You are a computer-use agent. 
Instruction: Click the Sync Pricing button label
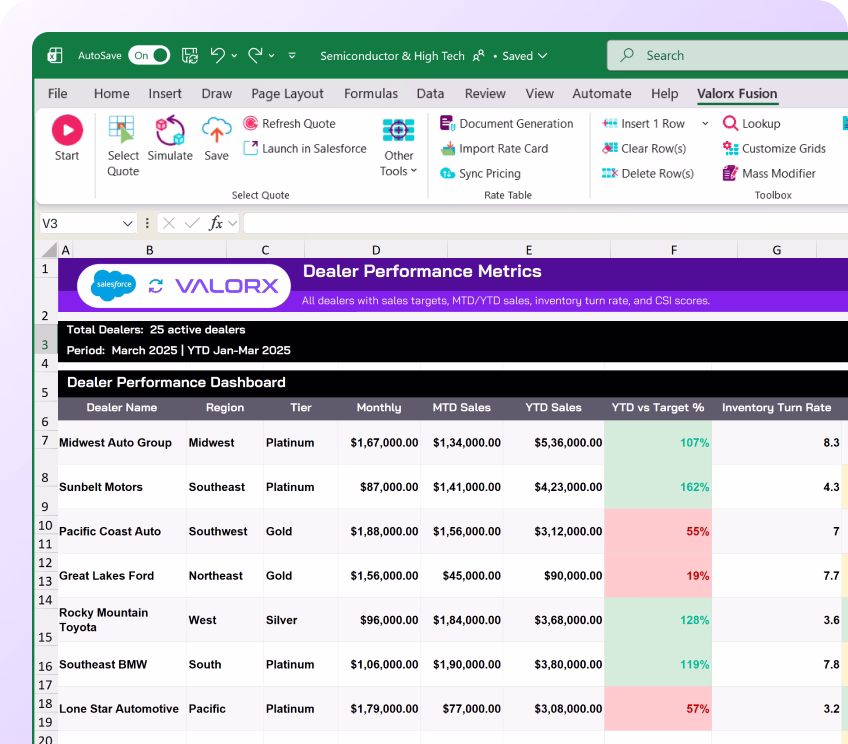(490, 174)
